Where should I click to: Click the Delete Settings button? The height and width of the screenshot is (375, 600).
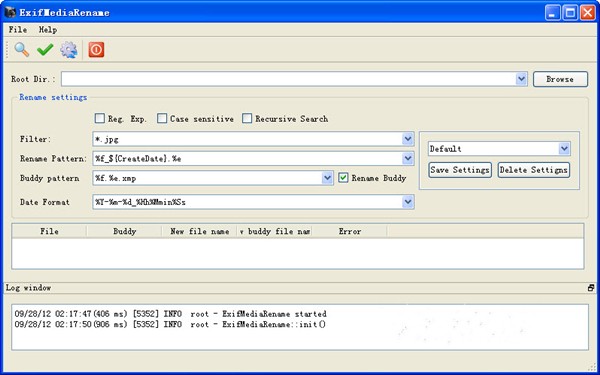534,170
